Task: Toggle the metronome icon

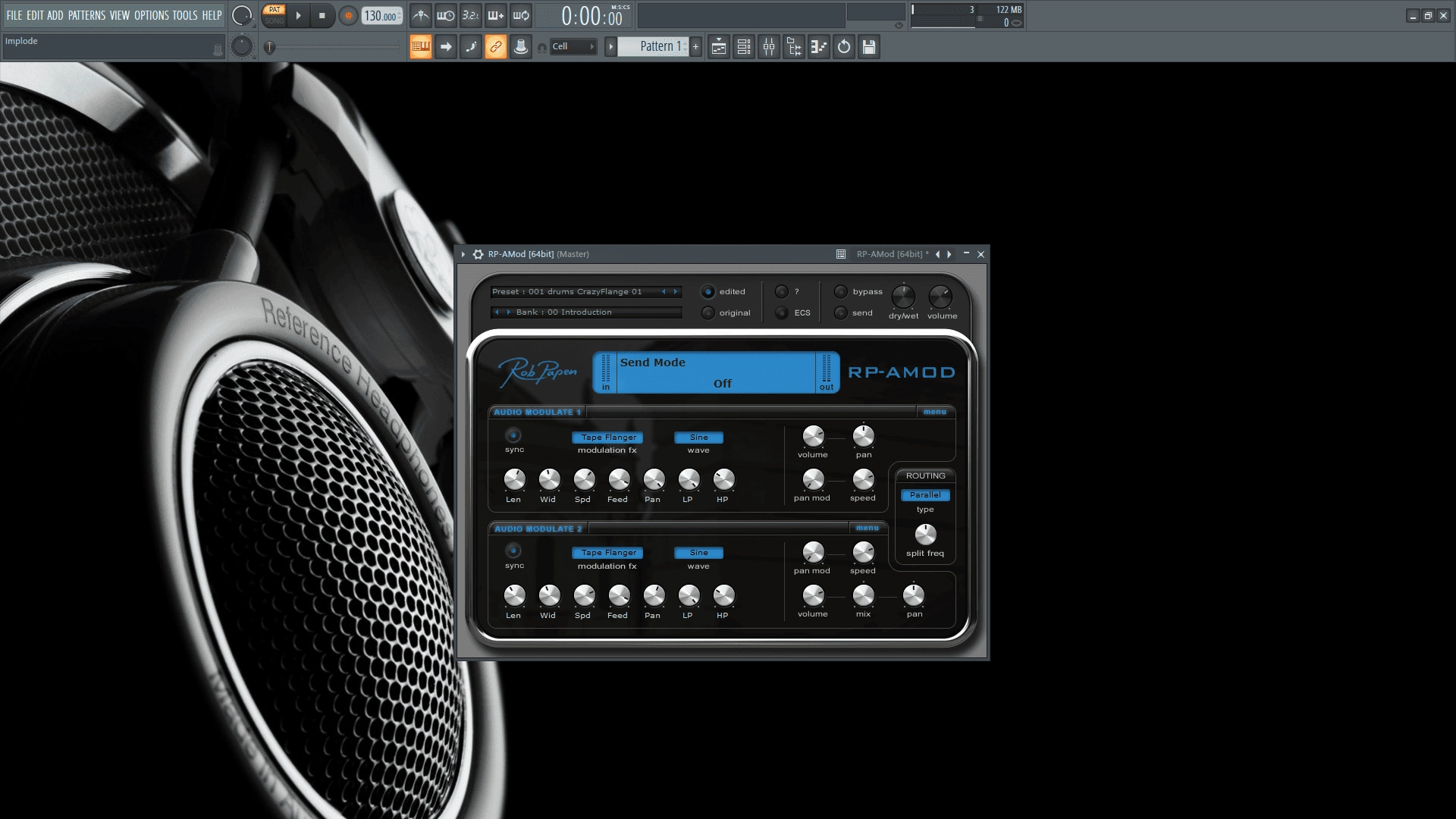Action: pos(421,15)
